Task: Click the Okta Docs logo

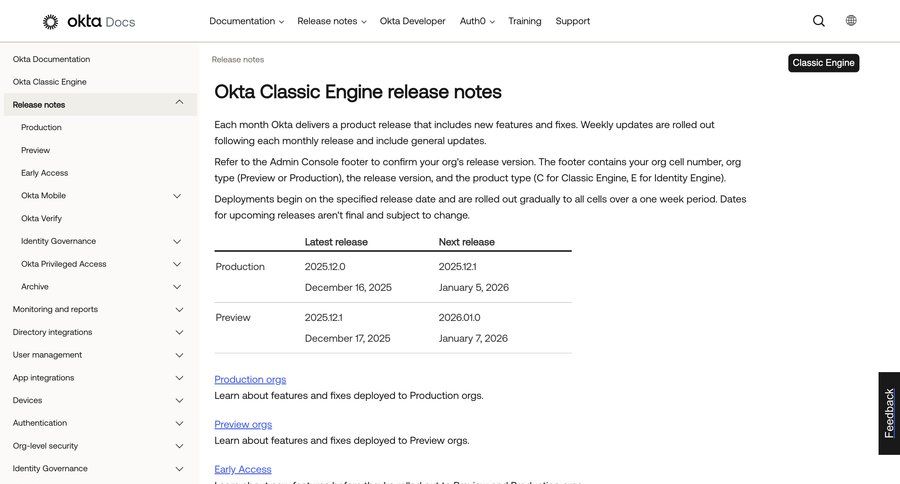Action: pos(88,21)
